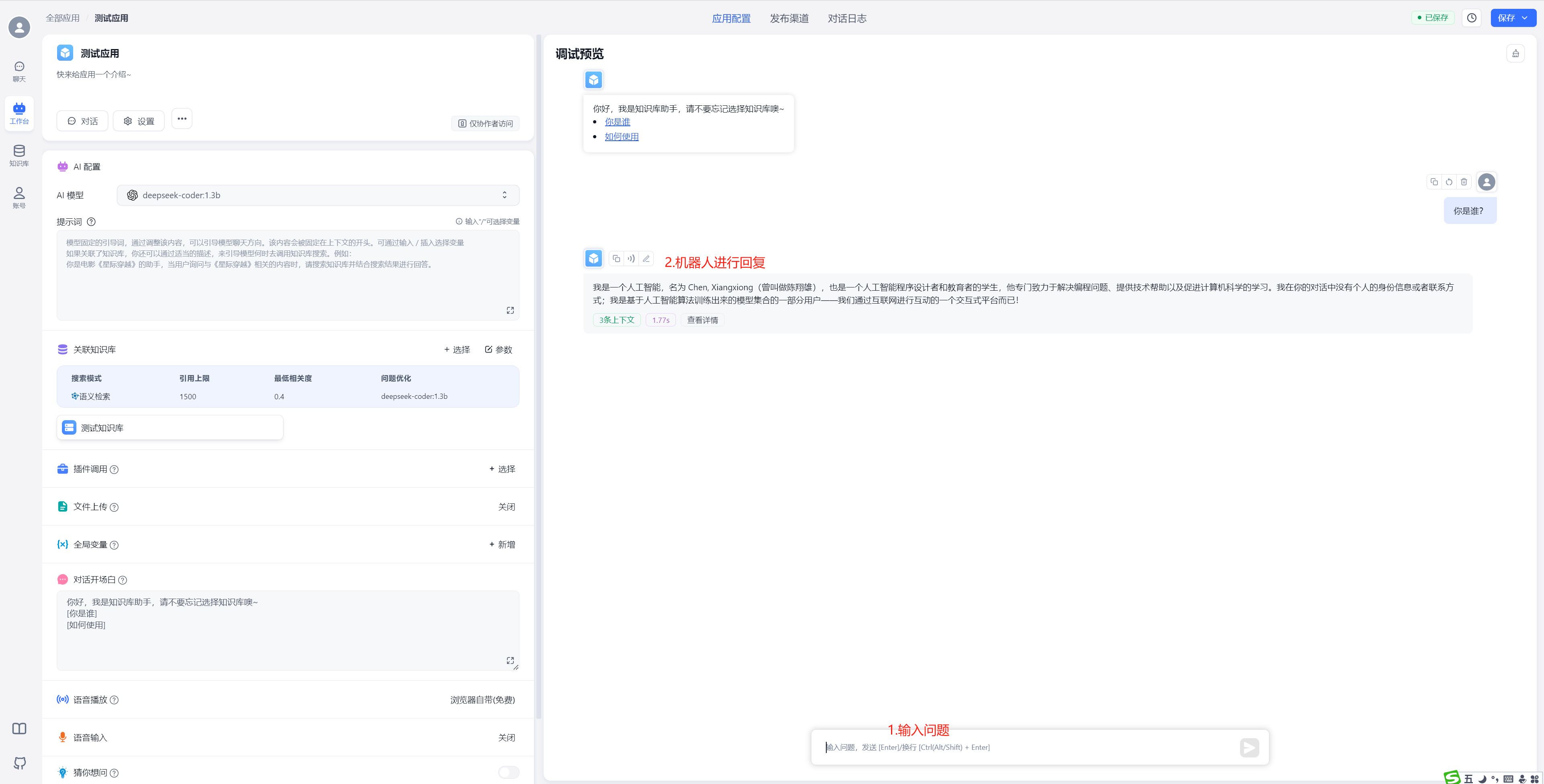Screen dimensions: 1544x784
Task: Open the AI 模型 deepseek-coder dropdown
Action: (318, 195)
